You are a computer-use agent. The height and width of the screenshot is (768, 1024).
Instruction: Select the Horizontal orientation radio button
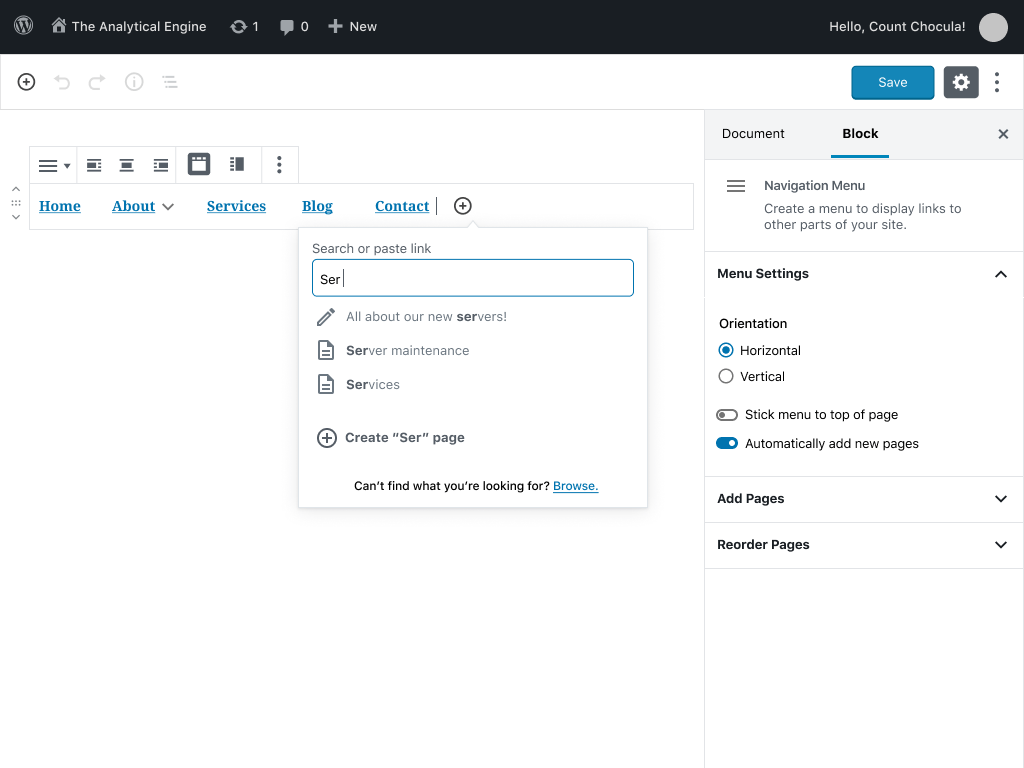pyautogui.click(x=726, y=350)
